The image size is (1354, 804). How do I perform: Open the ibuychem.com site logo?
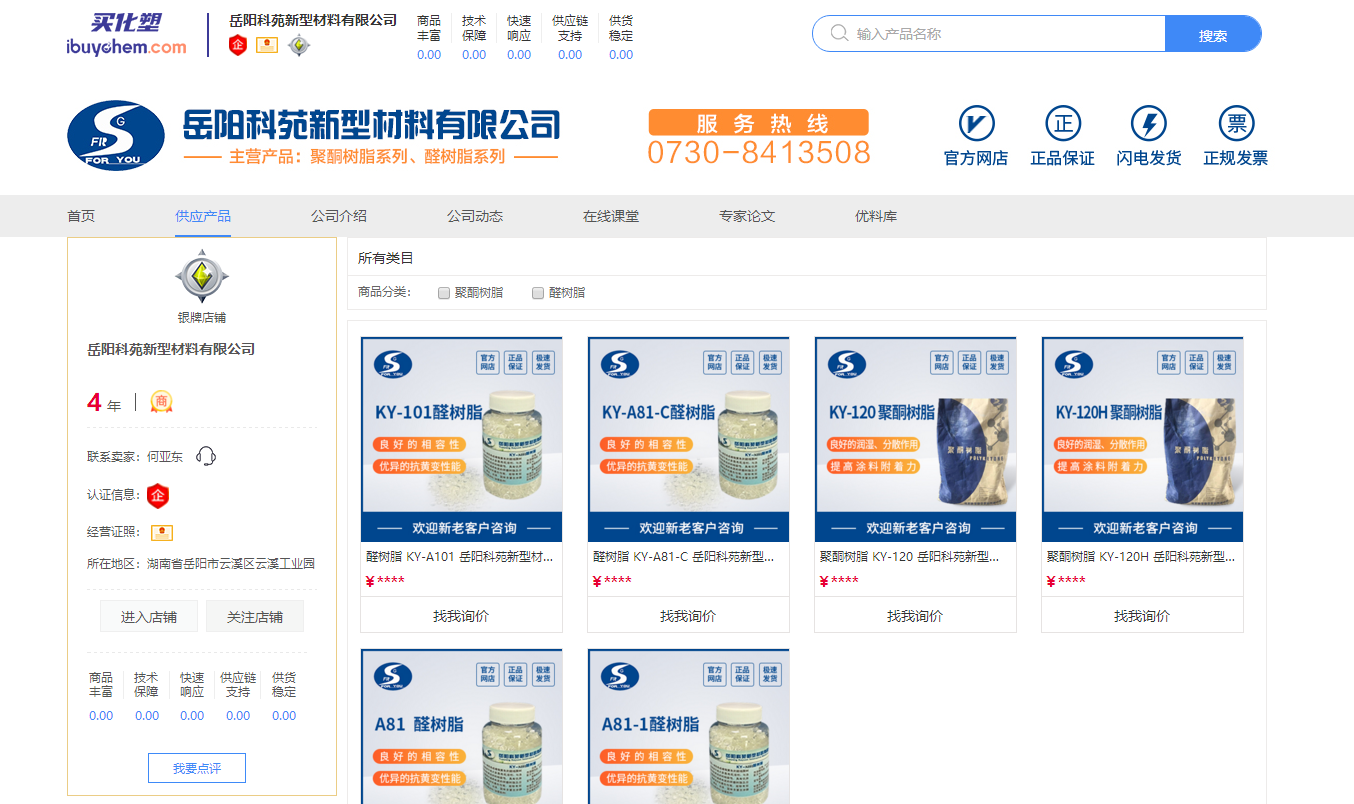point(126,35)
